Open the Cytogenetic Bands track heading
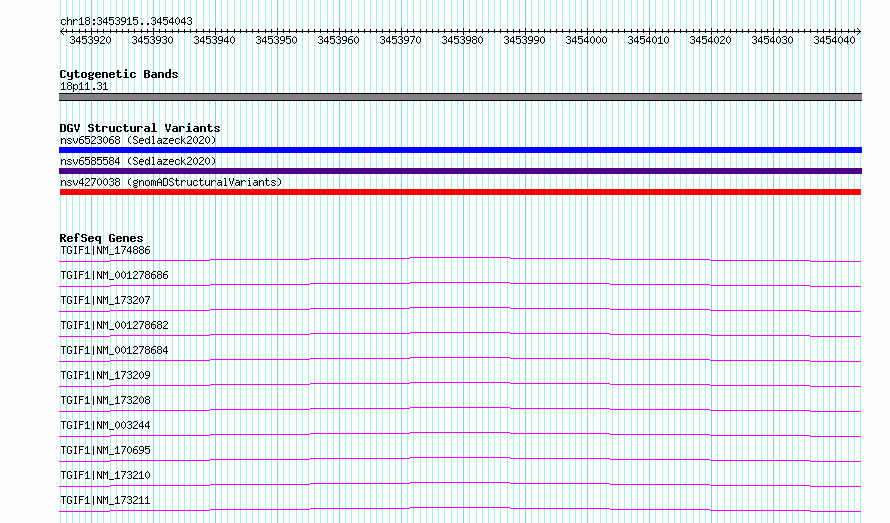Image resolution: width=890 pixels, height=523 pixels. point(119,74)
